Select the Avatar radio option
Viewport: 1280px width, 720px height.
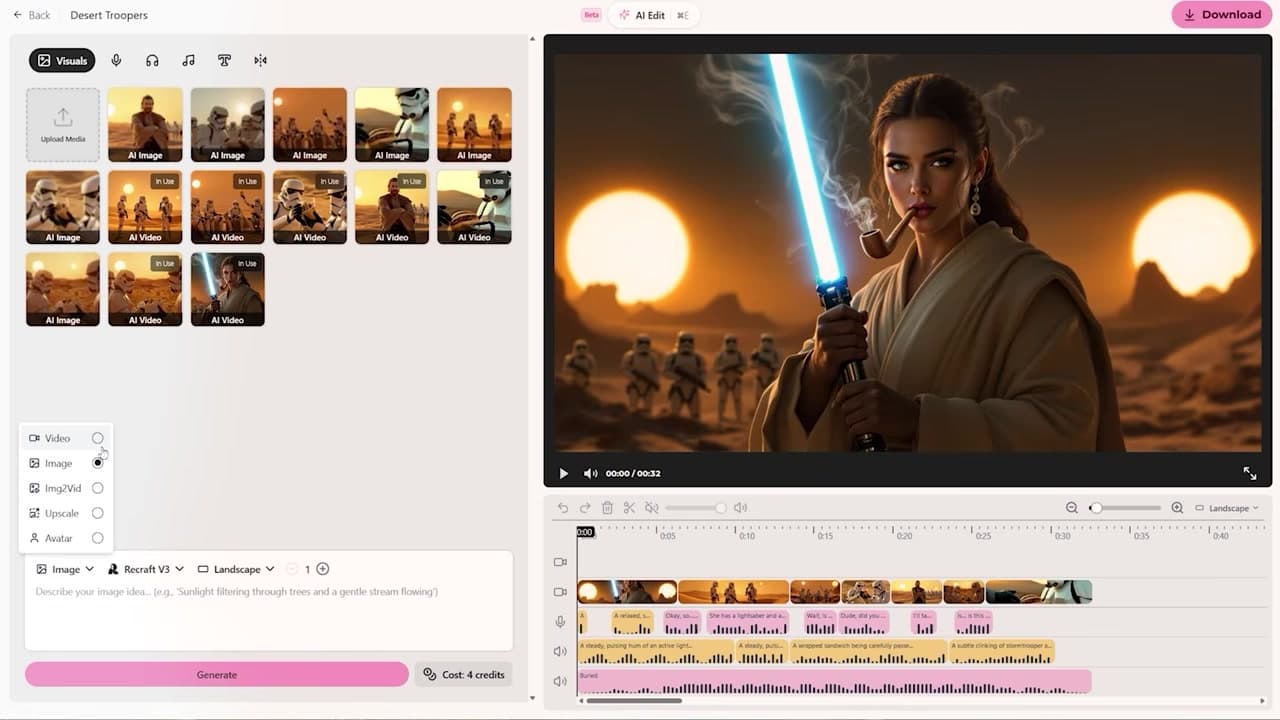tap(97, 538)
